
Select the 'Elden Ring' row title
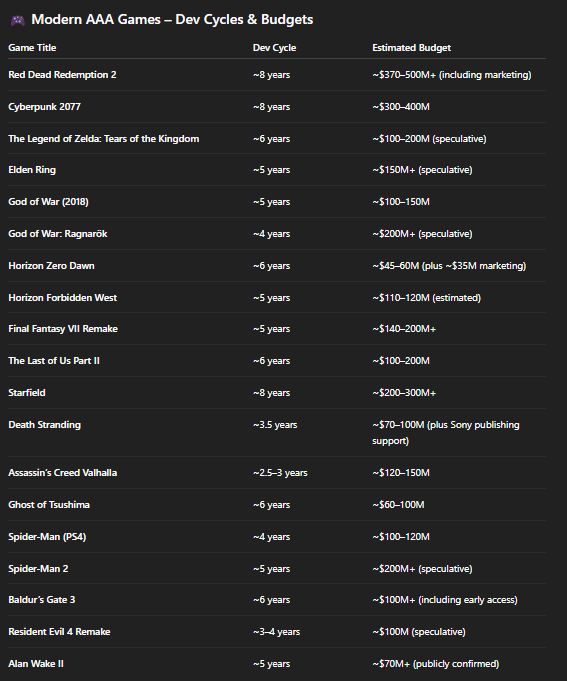[x=32, y=170]
